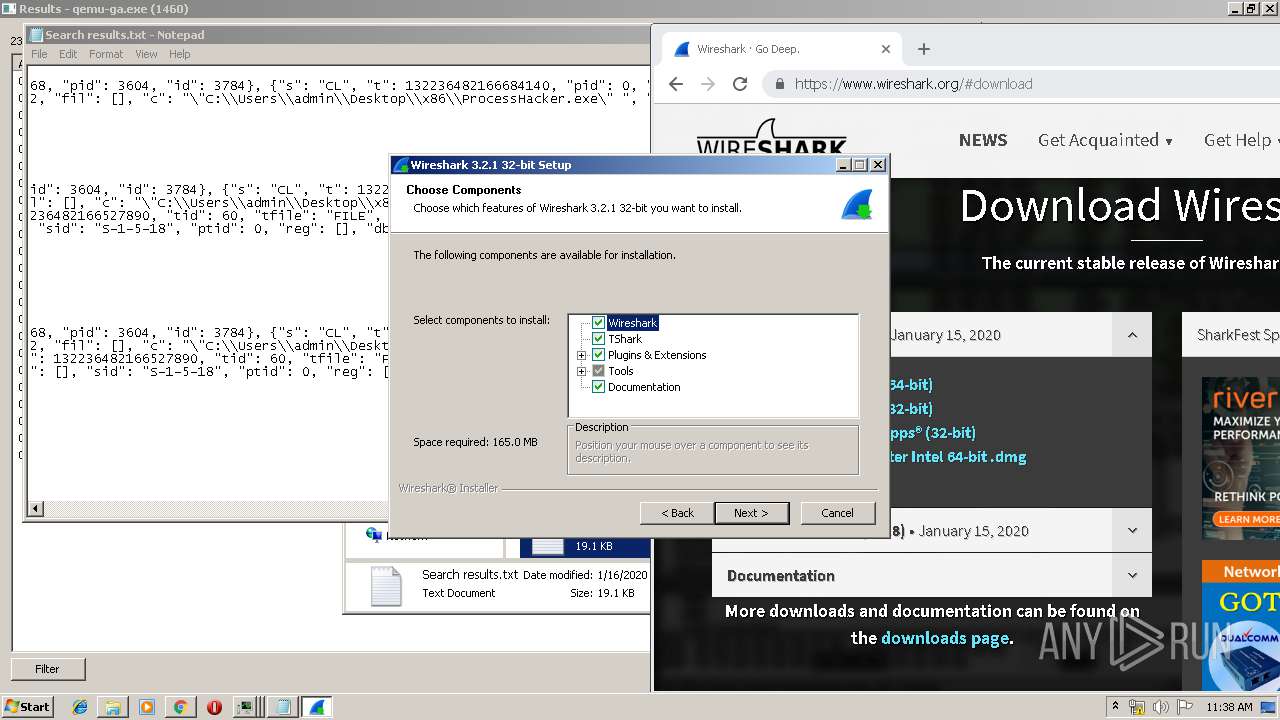Close the Wireshark browser tab
Viewport: 1280px width, 720px height.
886,49
